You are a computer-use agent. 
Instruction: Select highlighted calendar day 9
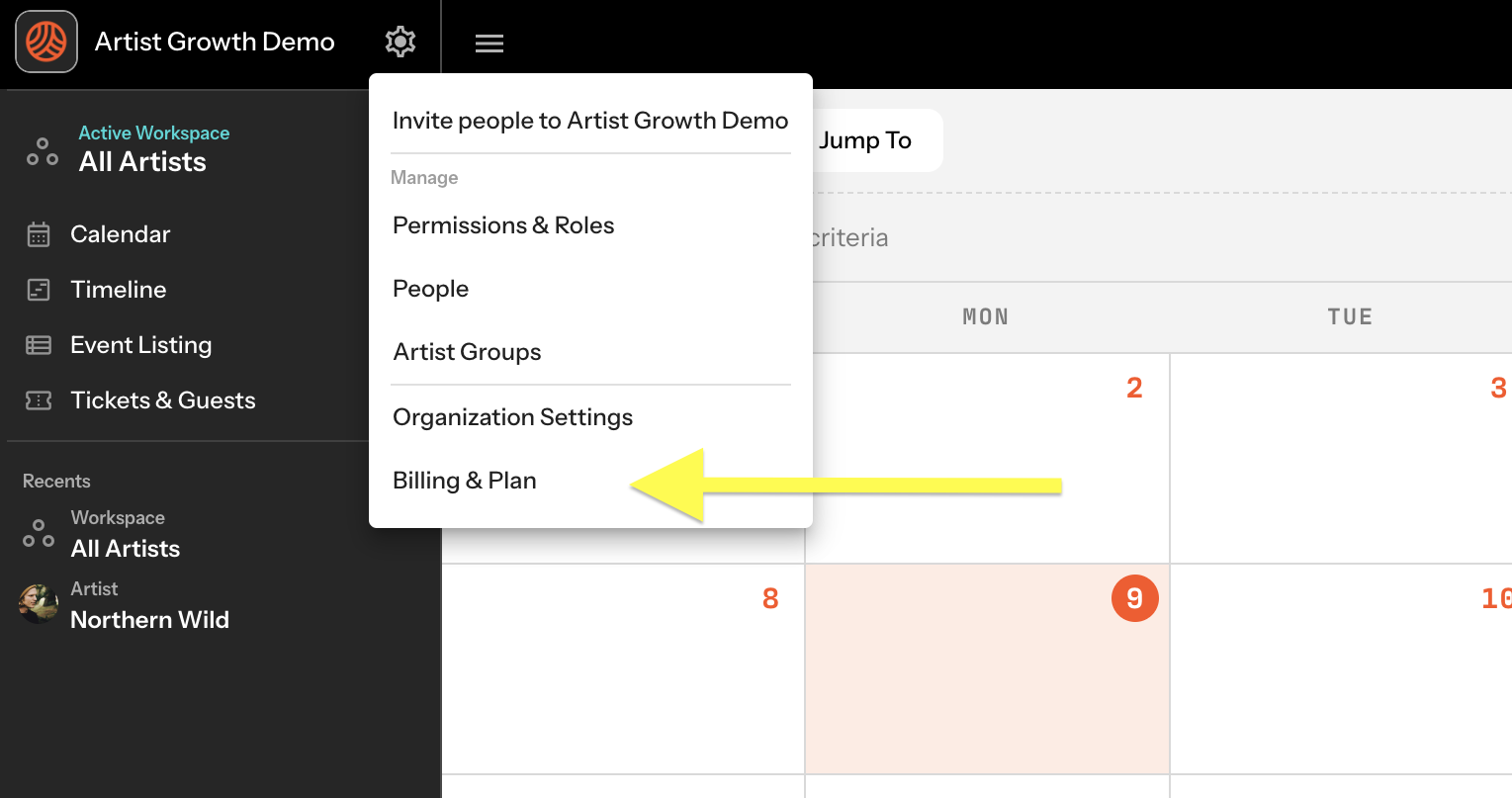(1134, 598)
